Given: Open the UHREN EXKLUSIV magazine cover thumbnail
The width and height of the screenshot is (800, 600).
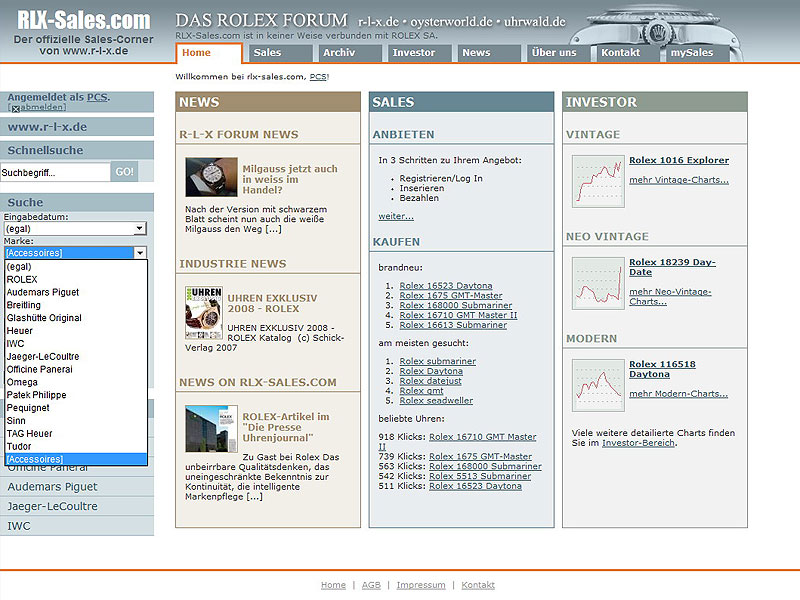Looking at the screenshot, I should [x=204, y=313].
